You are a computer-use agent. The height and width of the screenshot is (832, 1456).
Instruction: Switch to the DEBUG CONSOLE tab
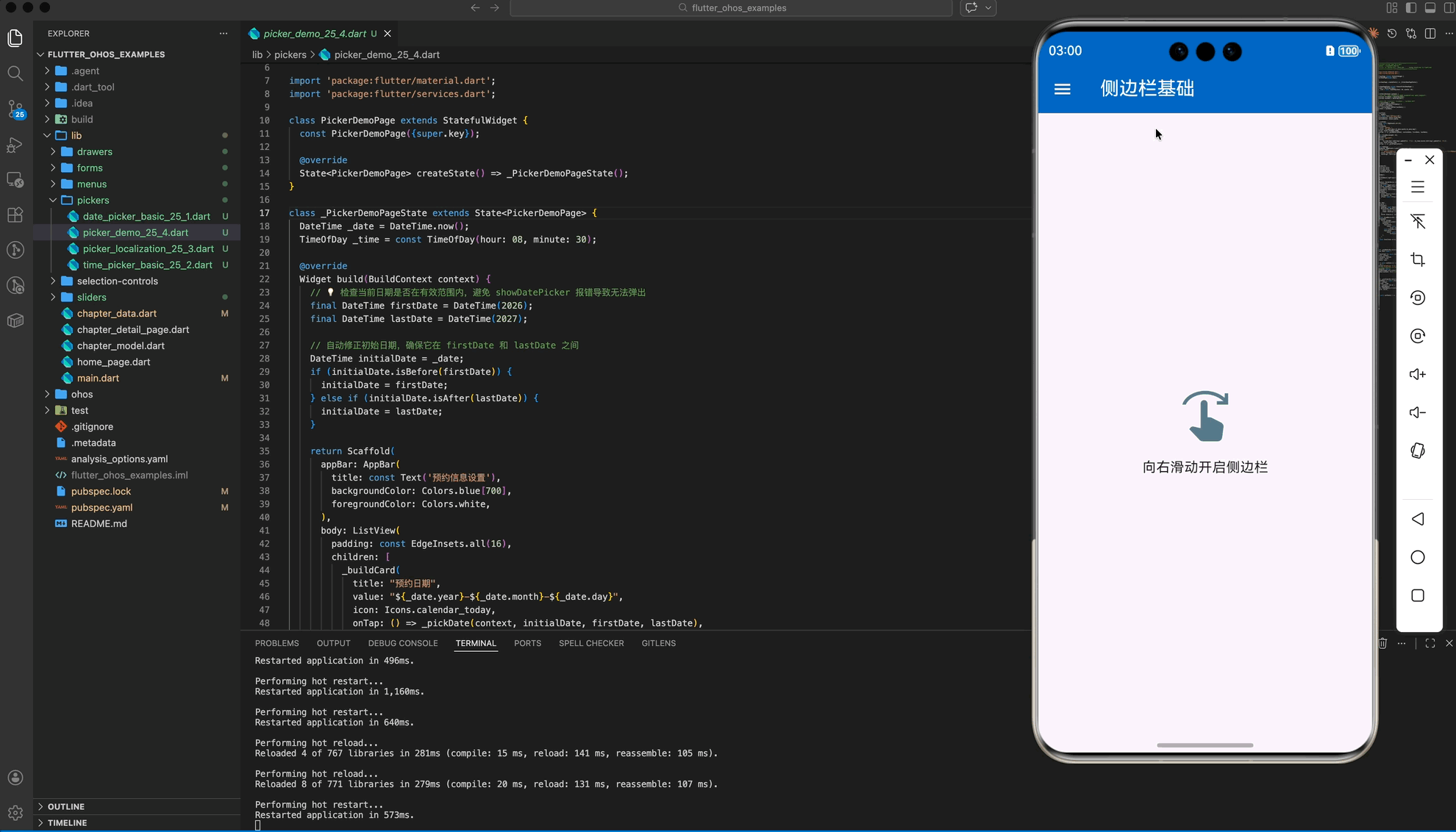tap(402, 643)
